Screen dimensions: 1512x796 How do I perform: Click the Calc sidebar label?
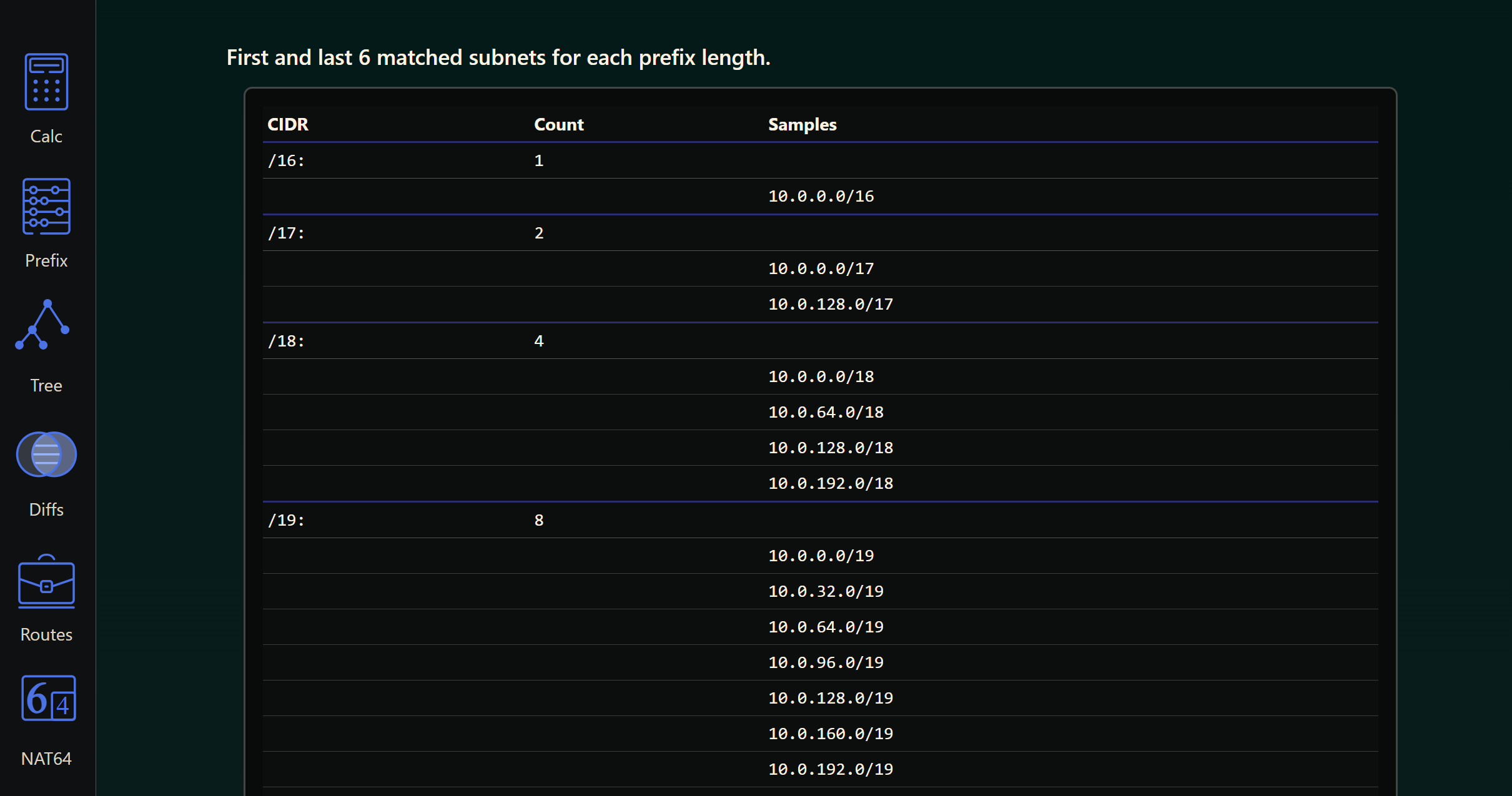(46, 136)
